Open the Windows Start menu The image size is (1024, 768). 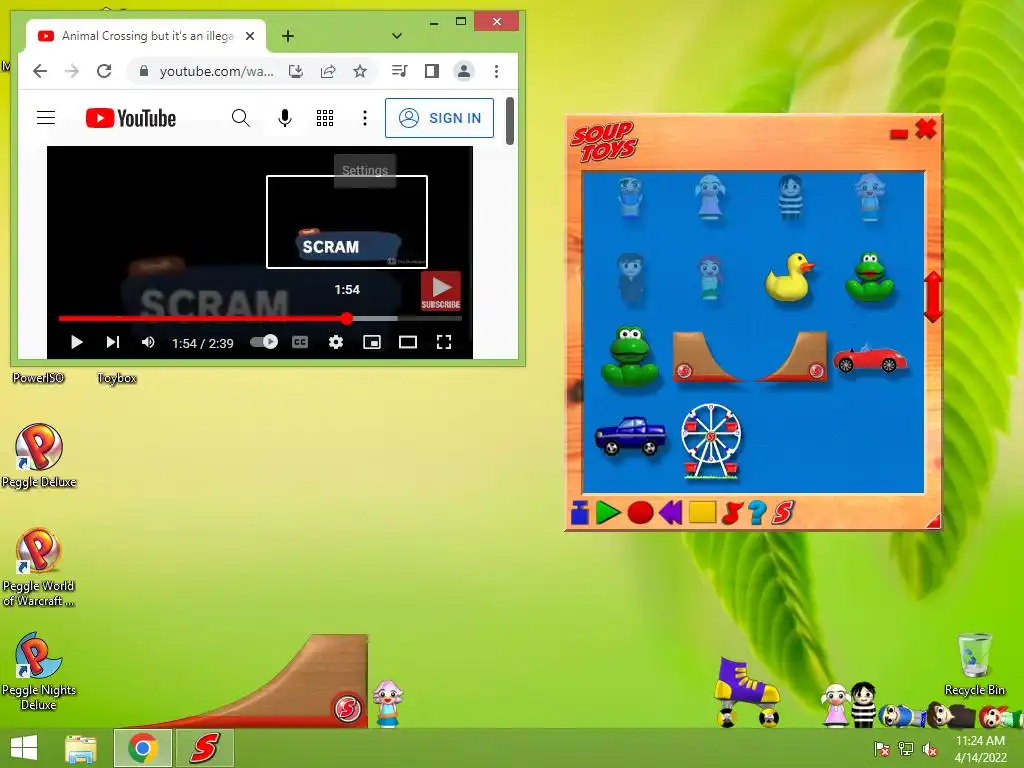(24, 748)
